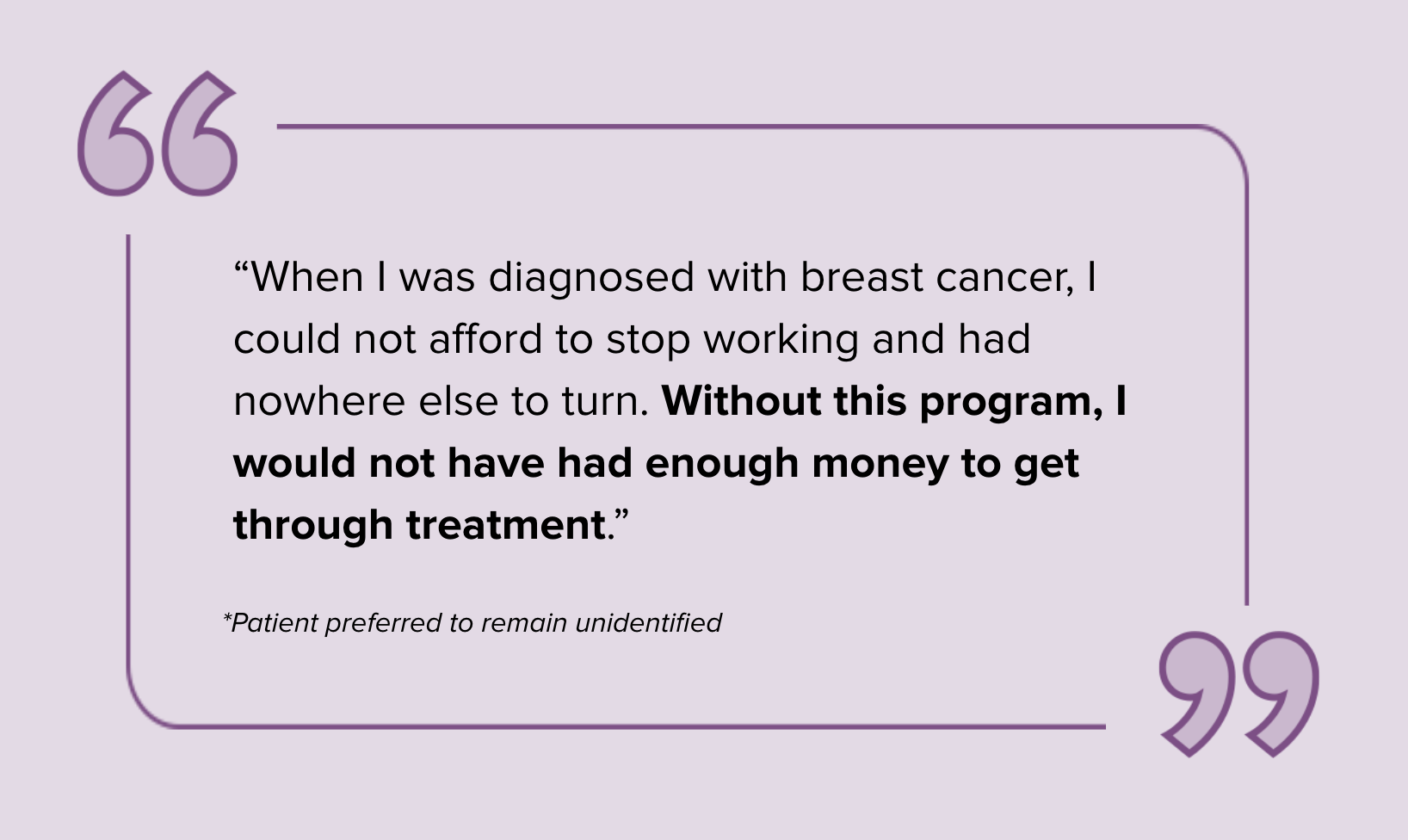The image size is (1408, 840).
Task: Click the large closing quotation mark graphic
Action: (1238, 694)
